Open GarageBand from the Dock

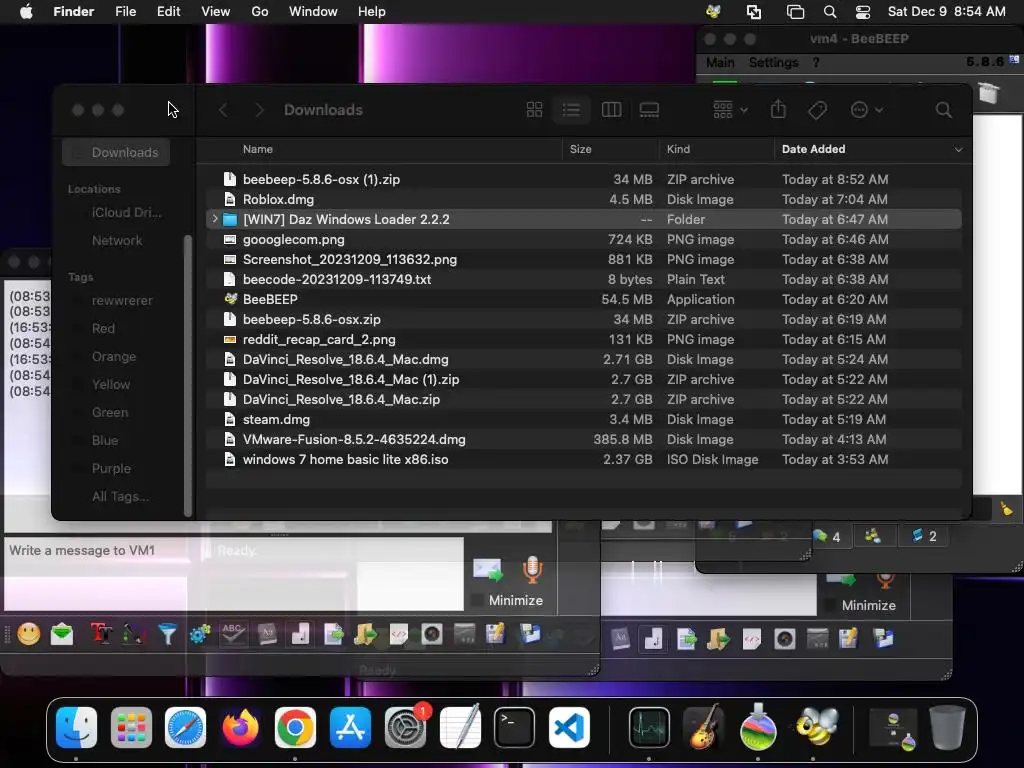coord(704,728)
